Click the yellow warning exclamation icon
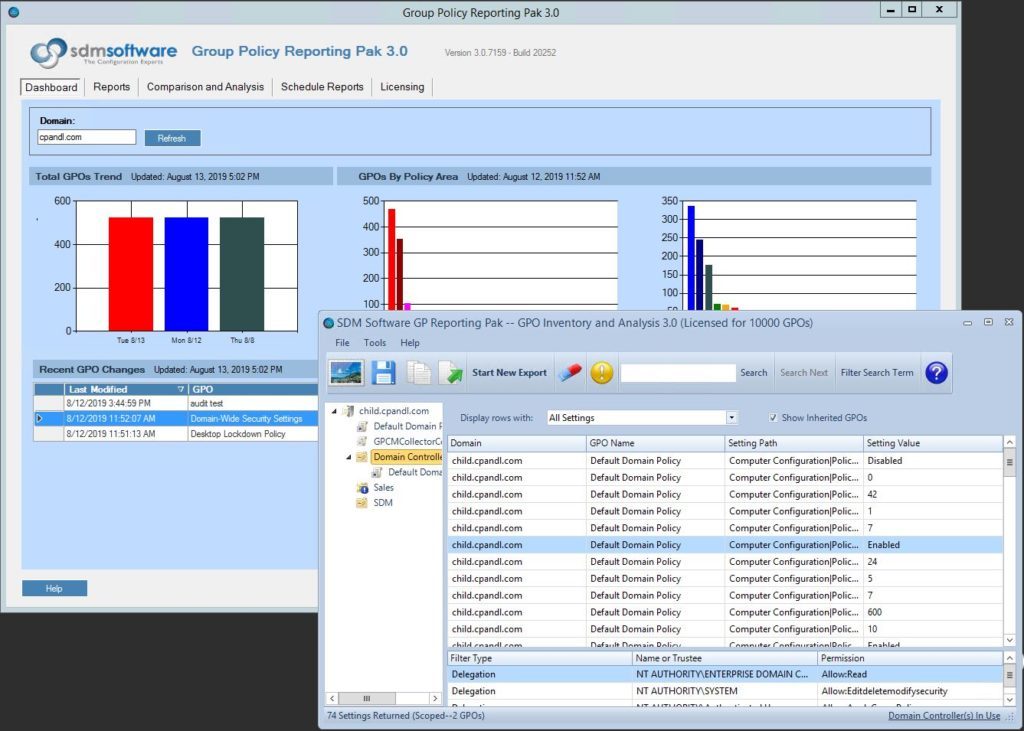Screen dimensions: 1024x731 point(601,373)
